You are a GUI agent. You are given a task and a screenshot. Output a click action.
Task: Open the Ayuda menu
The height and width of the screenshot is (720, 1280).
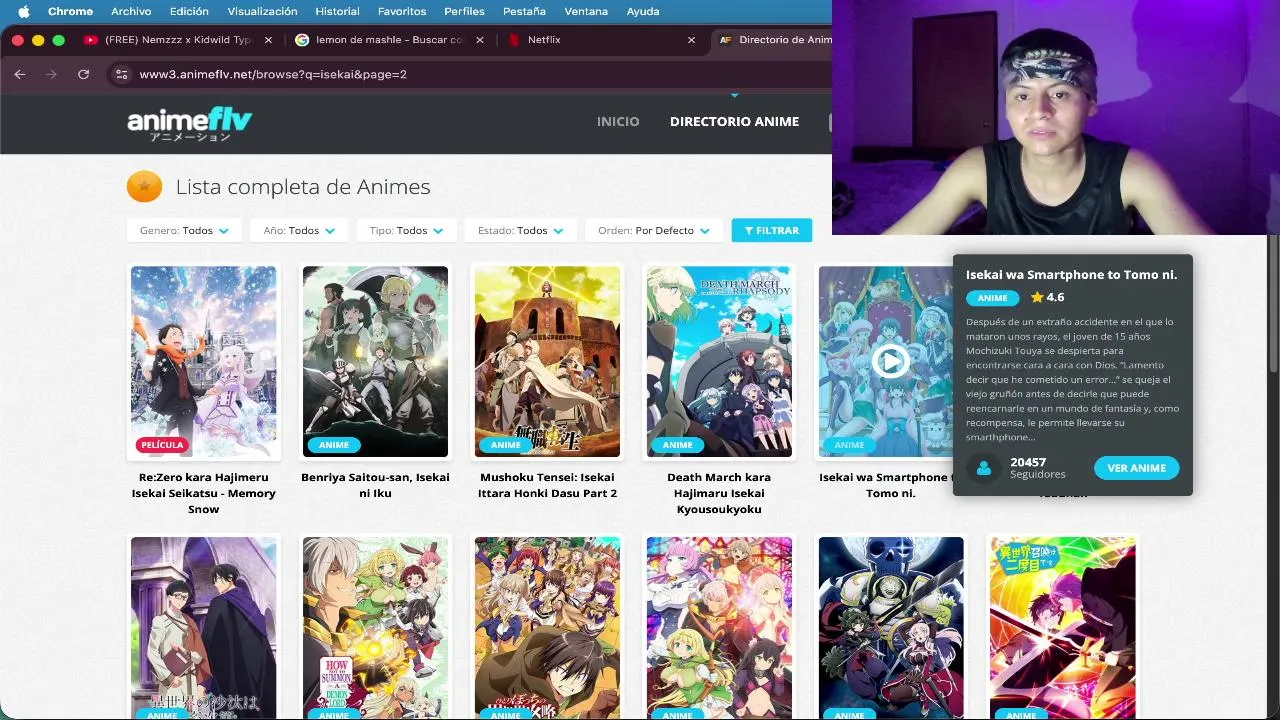[642, 11]
